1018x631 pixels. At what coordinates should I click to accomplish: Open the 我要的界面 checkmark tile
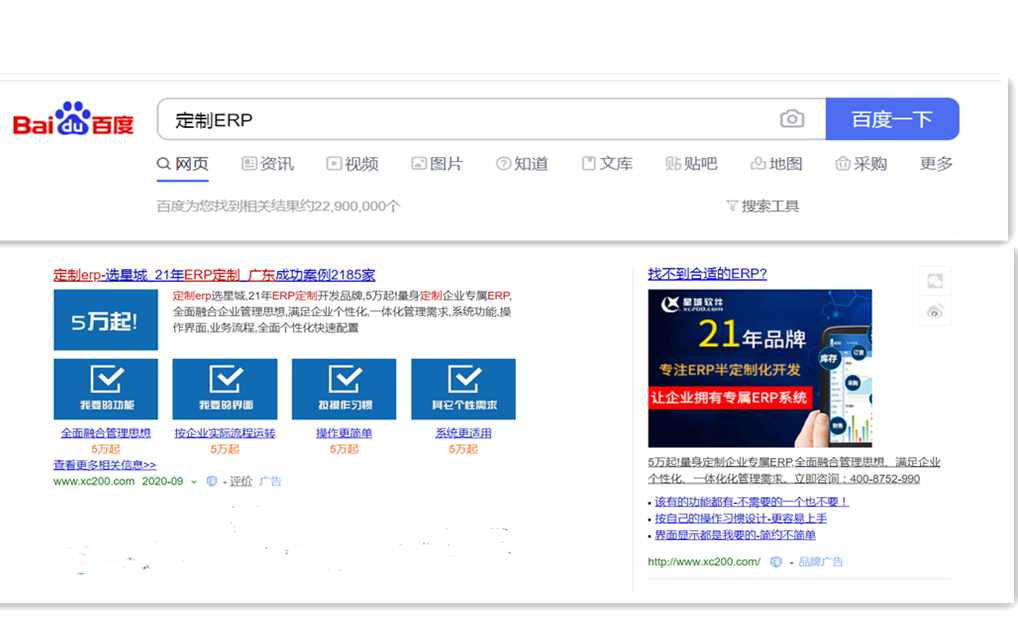click(225, 389)
